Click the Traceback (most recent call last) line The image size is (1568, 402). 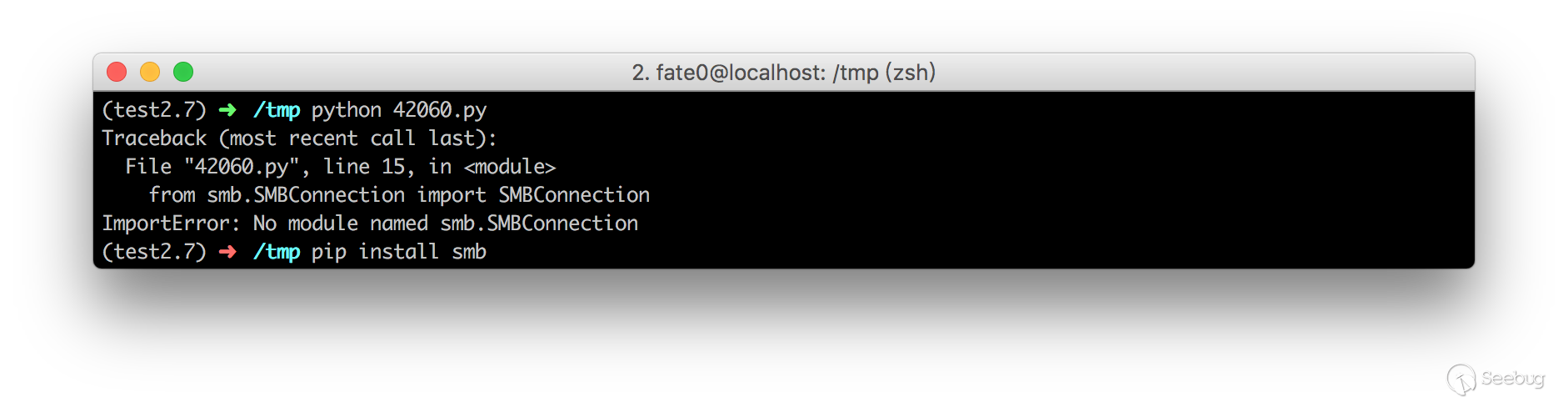point(299,138)
